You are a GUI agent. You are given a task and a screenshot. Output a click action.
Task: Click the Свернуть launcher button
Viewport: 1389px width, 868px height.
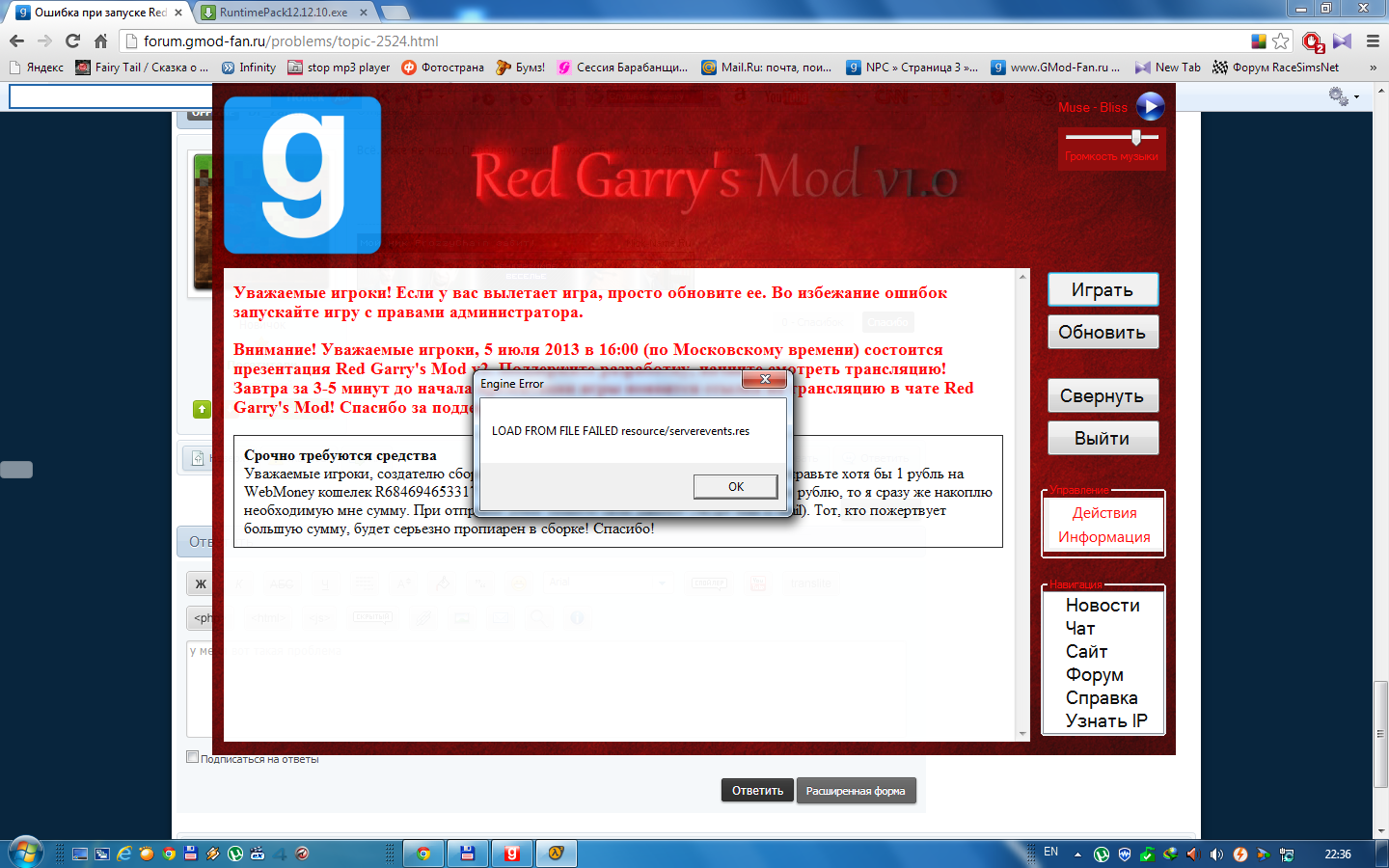1103,396
